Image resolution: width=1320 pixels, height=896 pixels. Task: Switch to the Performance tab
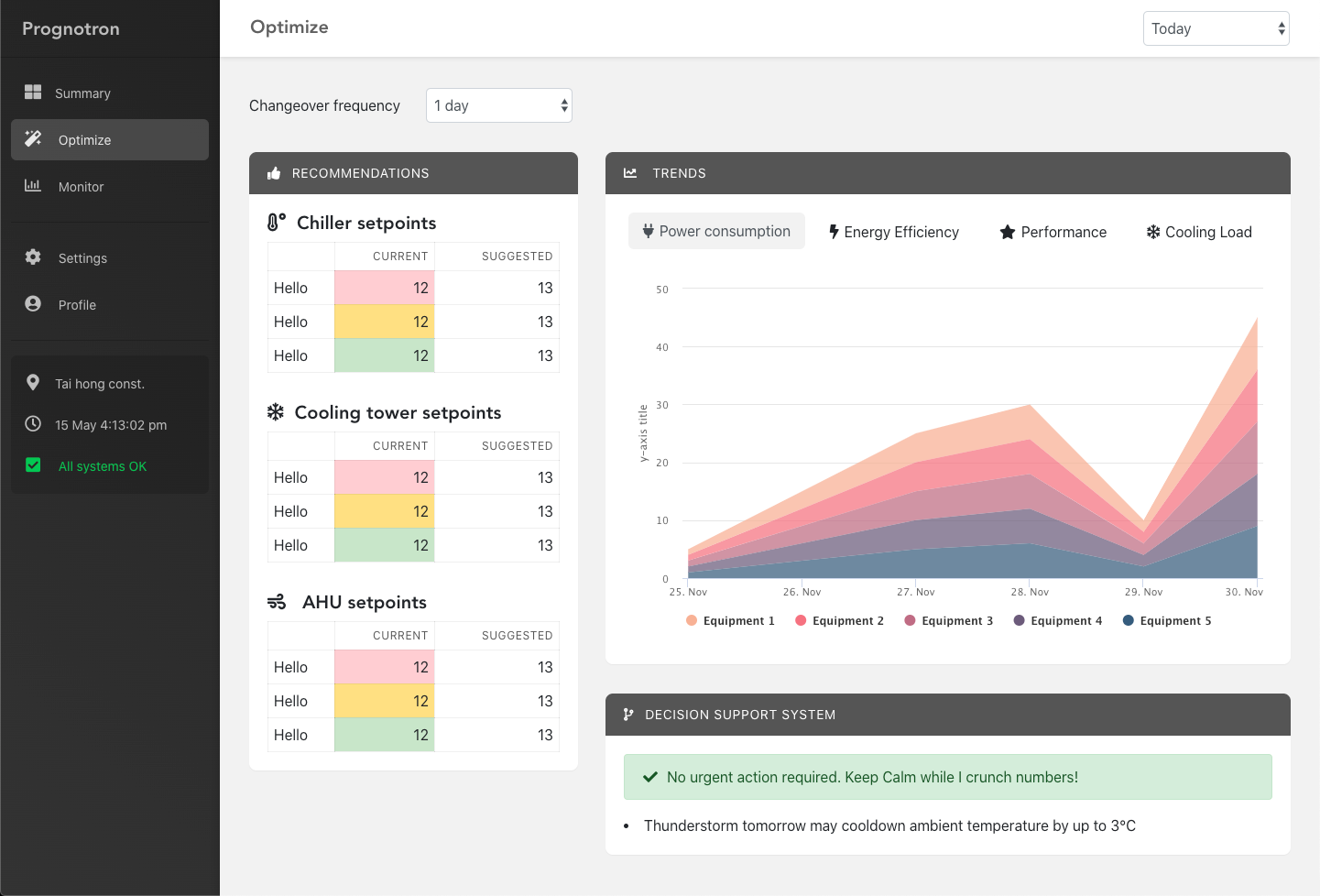pos(1053,232)
